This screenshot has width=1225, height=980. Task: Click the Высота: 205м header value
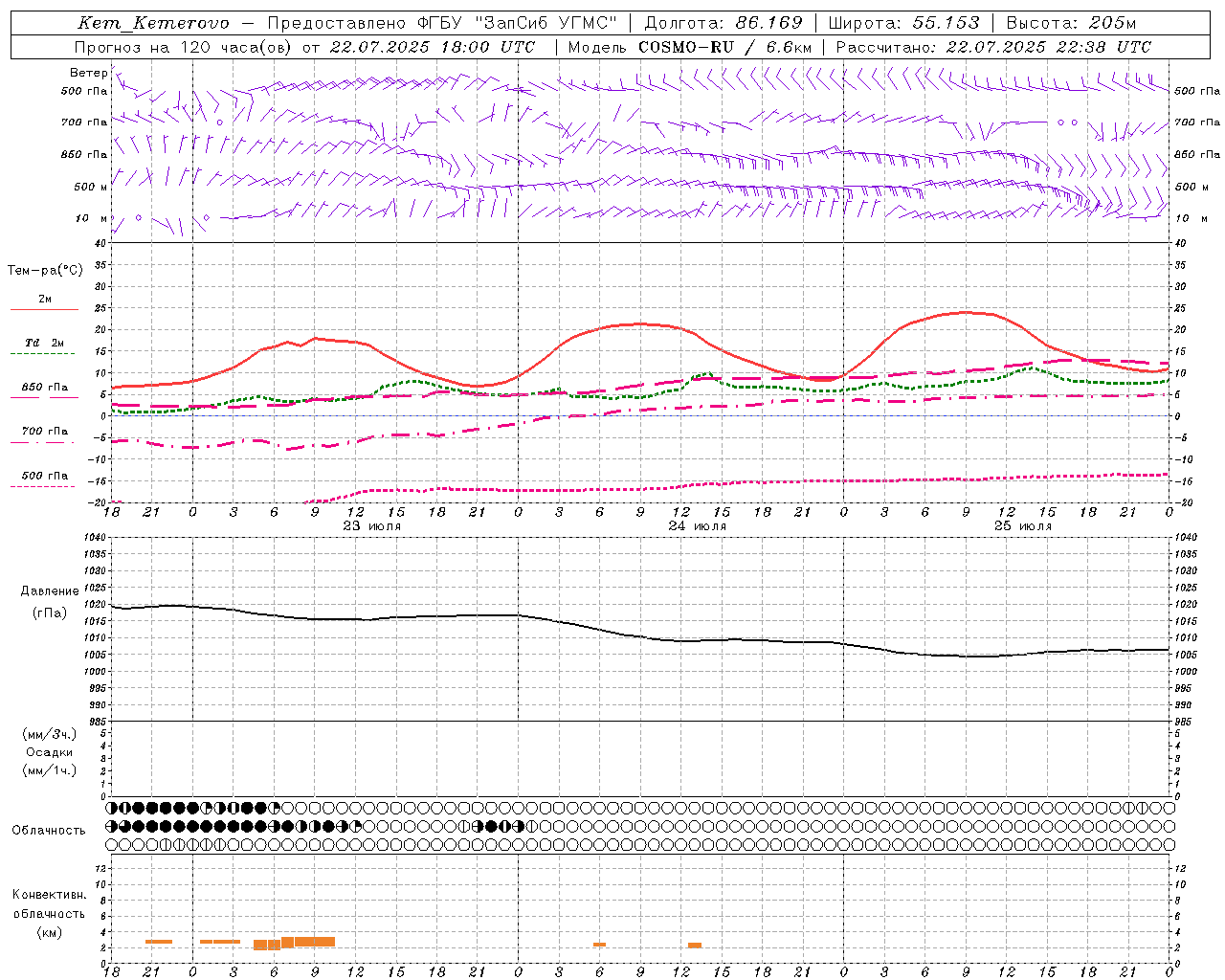pyautogui.click(x=1071, y=23)
